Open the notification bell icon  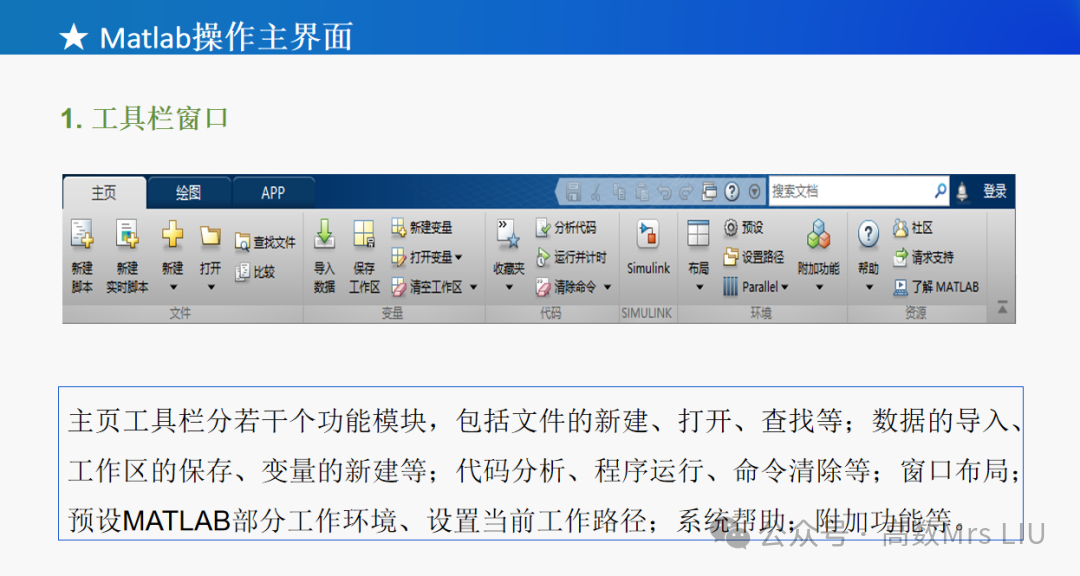(962, 192)
